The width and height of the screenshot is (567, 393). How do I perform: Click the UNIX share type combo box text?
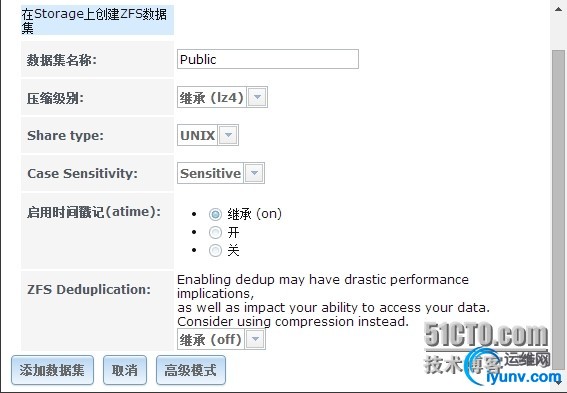[197, 135]
